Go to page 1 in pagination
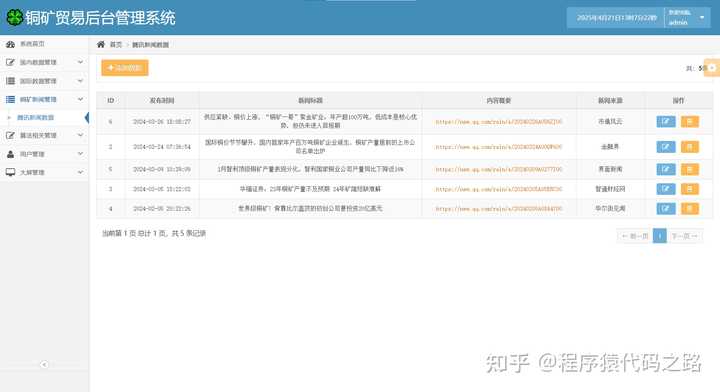720x392 pixels. (659, 236)
